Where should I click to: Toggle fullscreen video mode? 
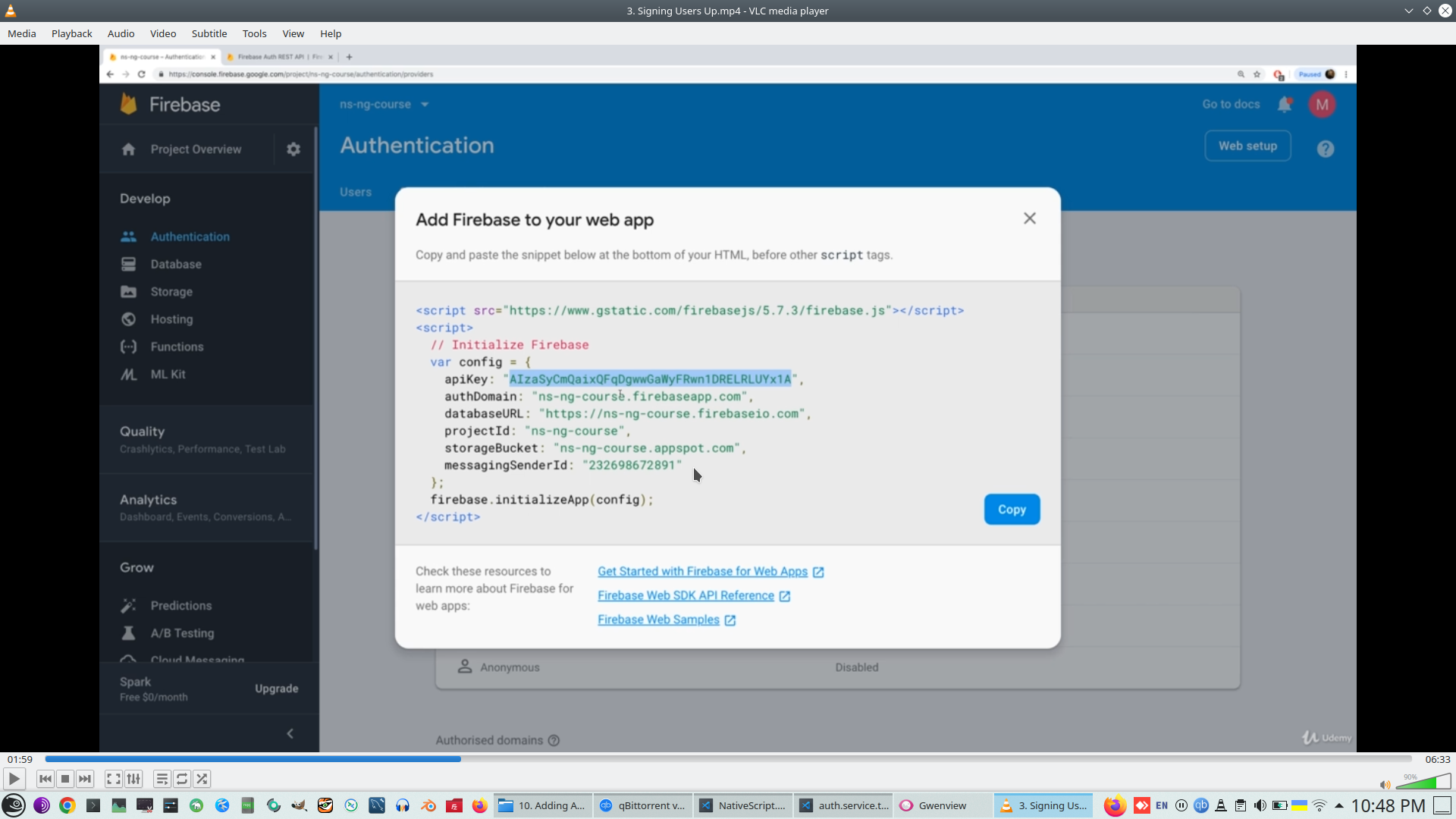(x=113, y=779)
